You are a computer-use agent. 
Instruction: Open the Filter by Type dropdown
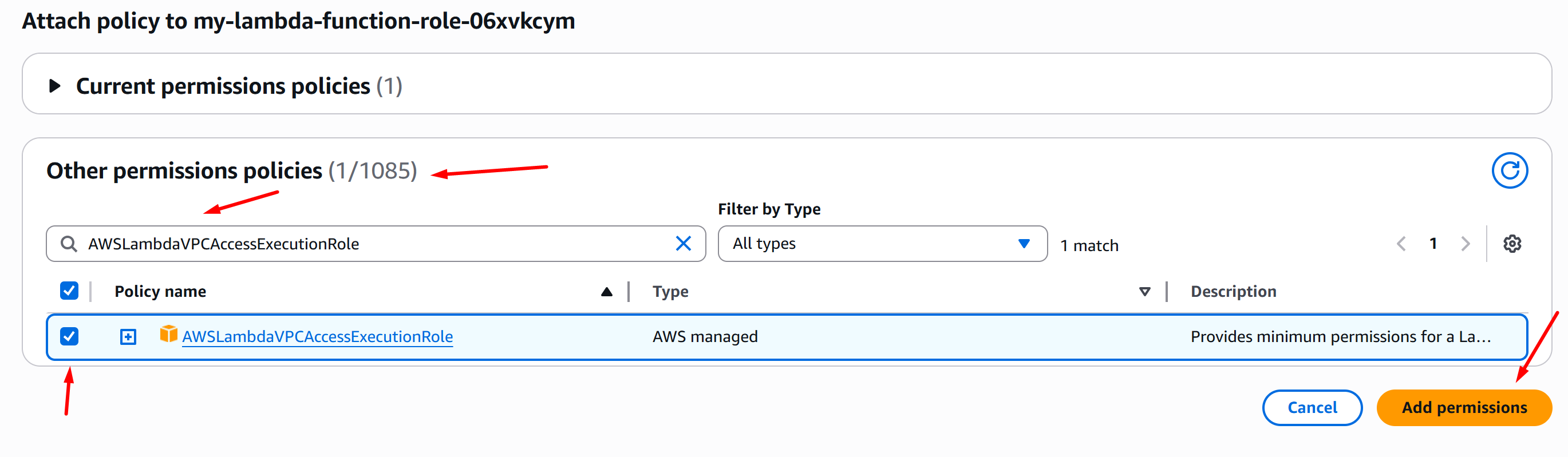(882, 244)
